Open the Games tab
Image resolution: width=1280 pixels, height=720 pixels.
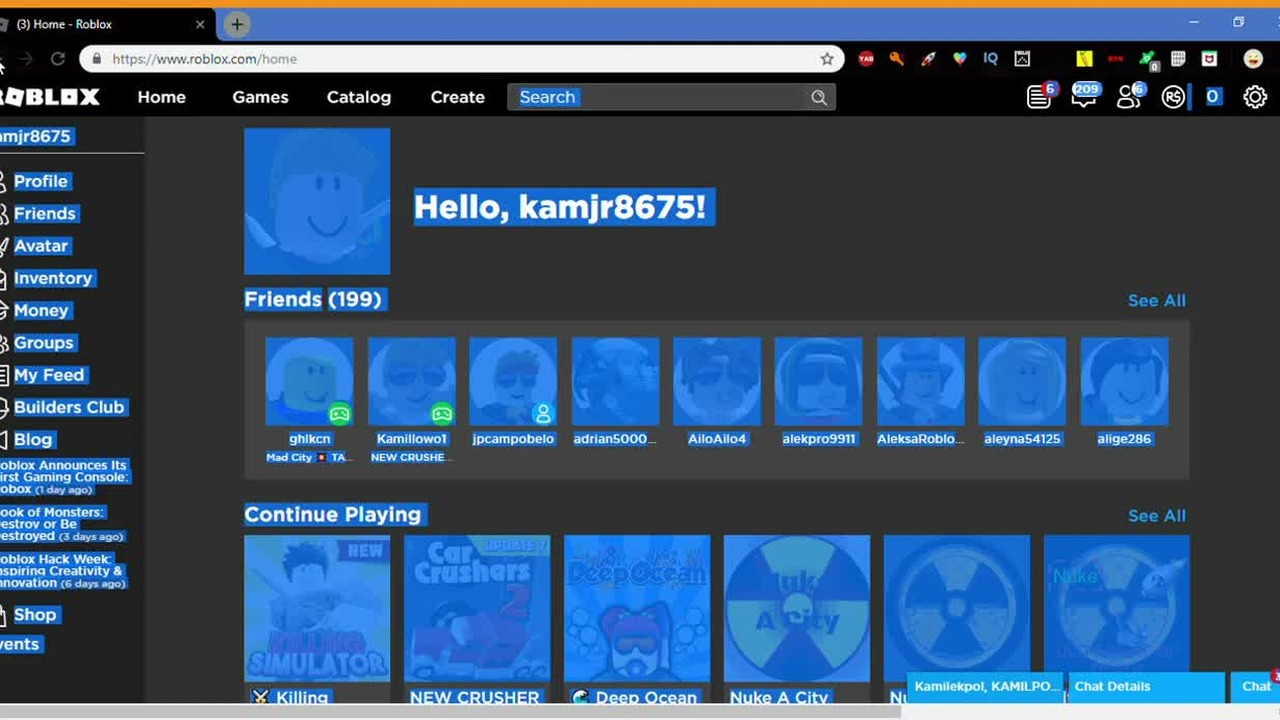pos(260,97)
